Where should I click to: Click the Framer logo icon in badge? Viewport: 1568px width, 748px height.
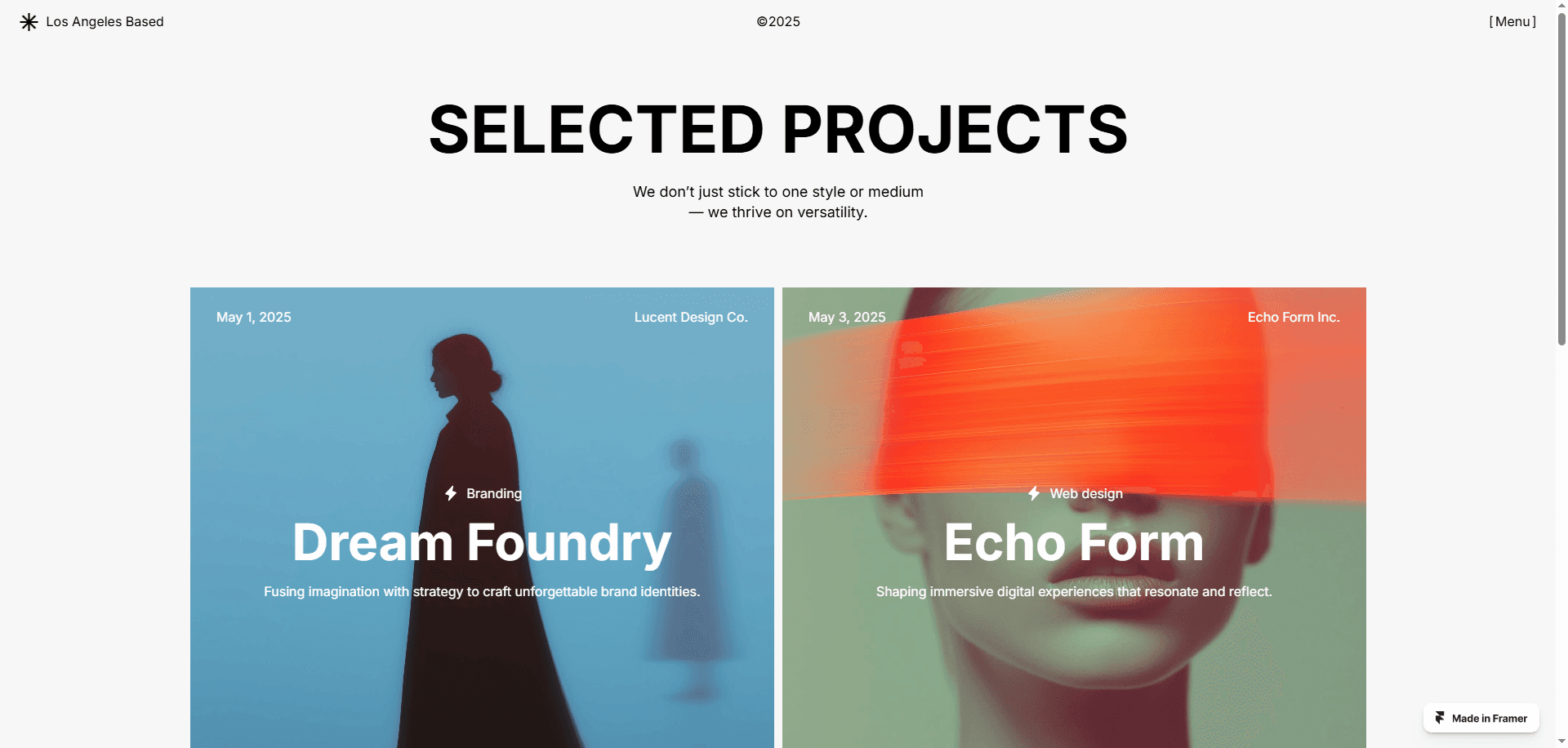(1440, 718)
